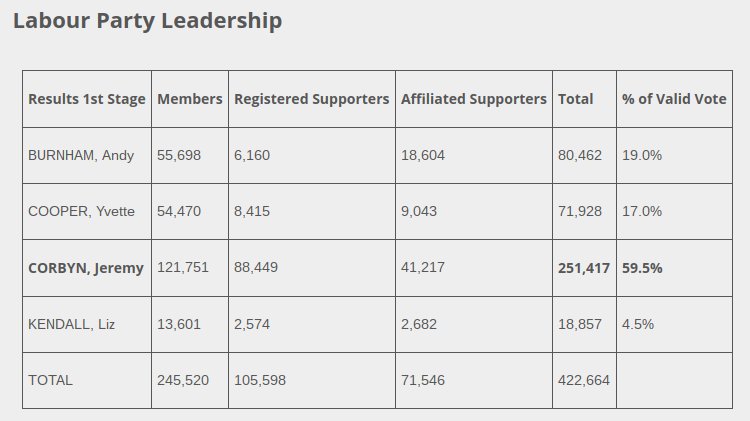Select the Results 1st Stage header cell
Image resolution: width=750 pixels, height=421 pixels.
coord(87,99)
